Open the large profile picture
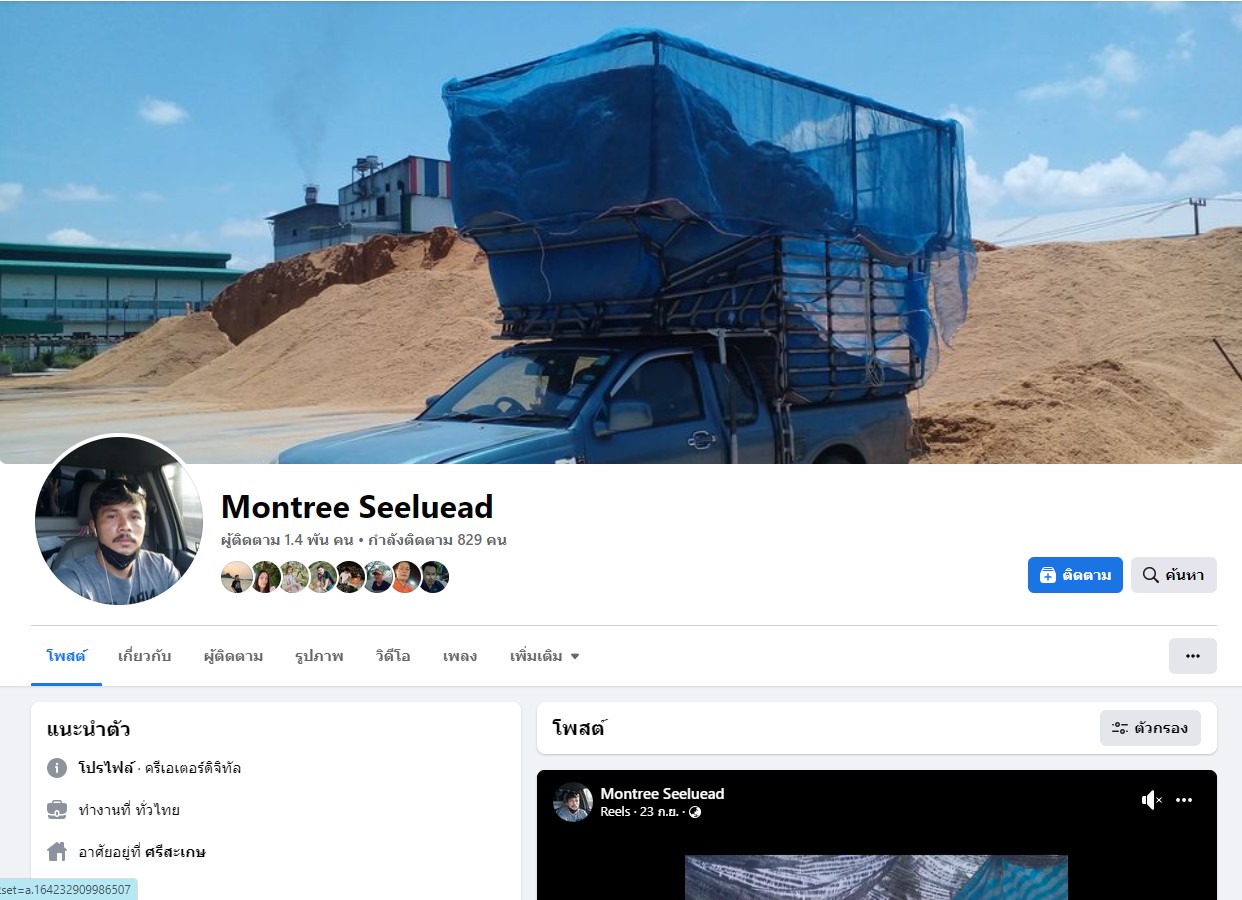The width and height of the screenshot is (1242, 900). 118,520
